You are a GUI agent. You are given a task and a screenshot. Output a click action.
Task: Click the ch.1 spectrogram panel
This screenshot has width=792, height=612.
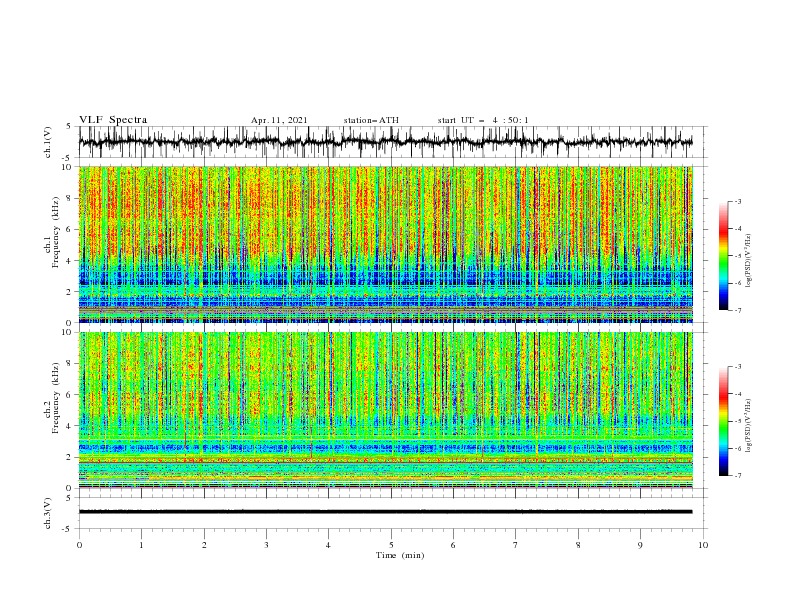pos(385,244)
